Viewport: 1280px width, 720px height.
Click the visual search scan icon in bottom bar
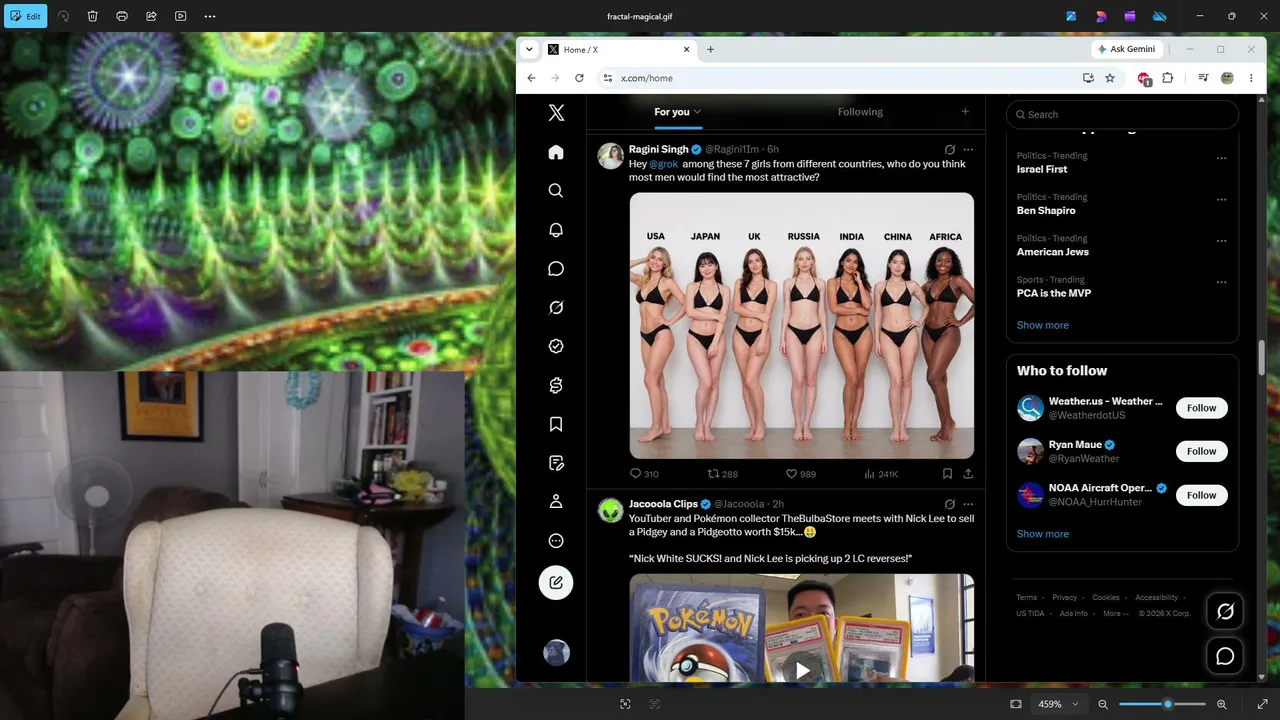click(625, 704)
